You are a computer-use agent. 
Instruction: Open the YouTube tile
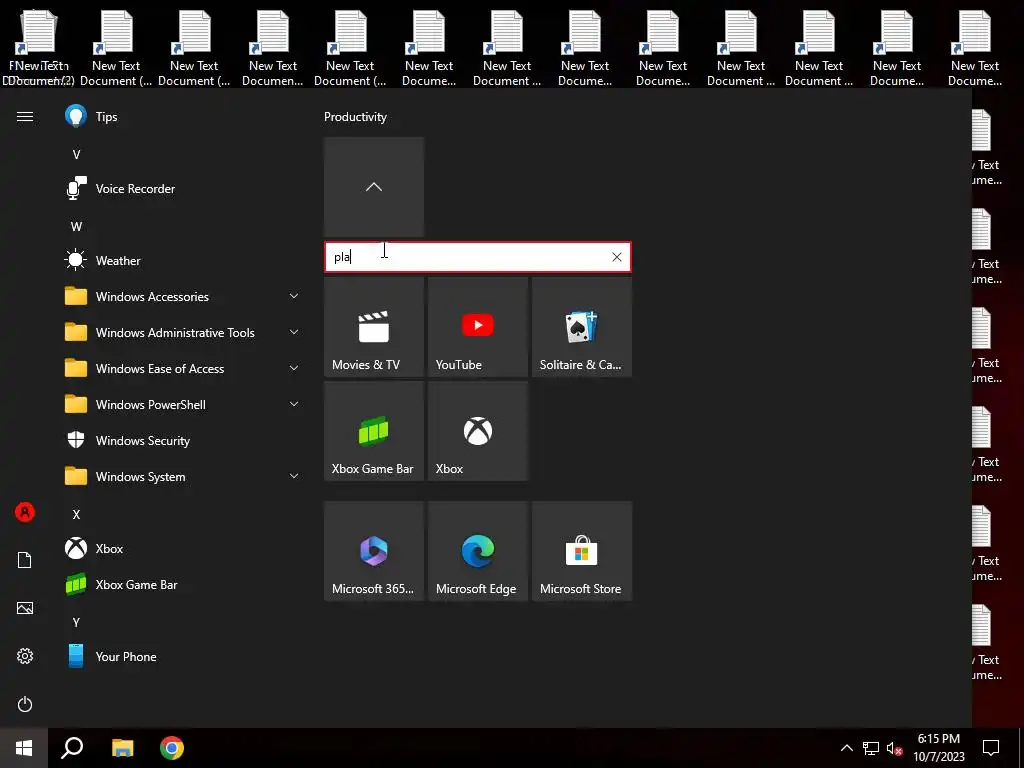click(477, 327)
